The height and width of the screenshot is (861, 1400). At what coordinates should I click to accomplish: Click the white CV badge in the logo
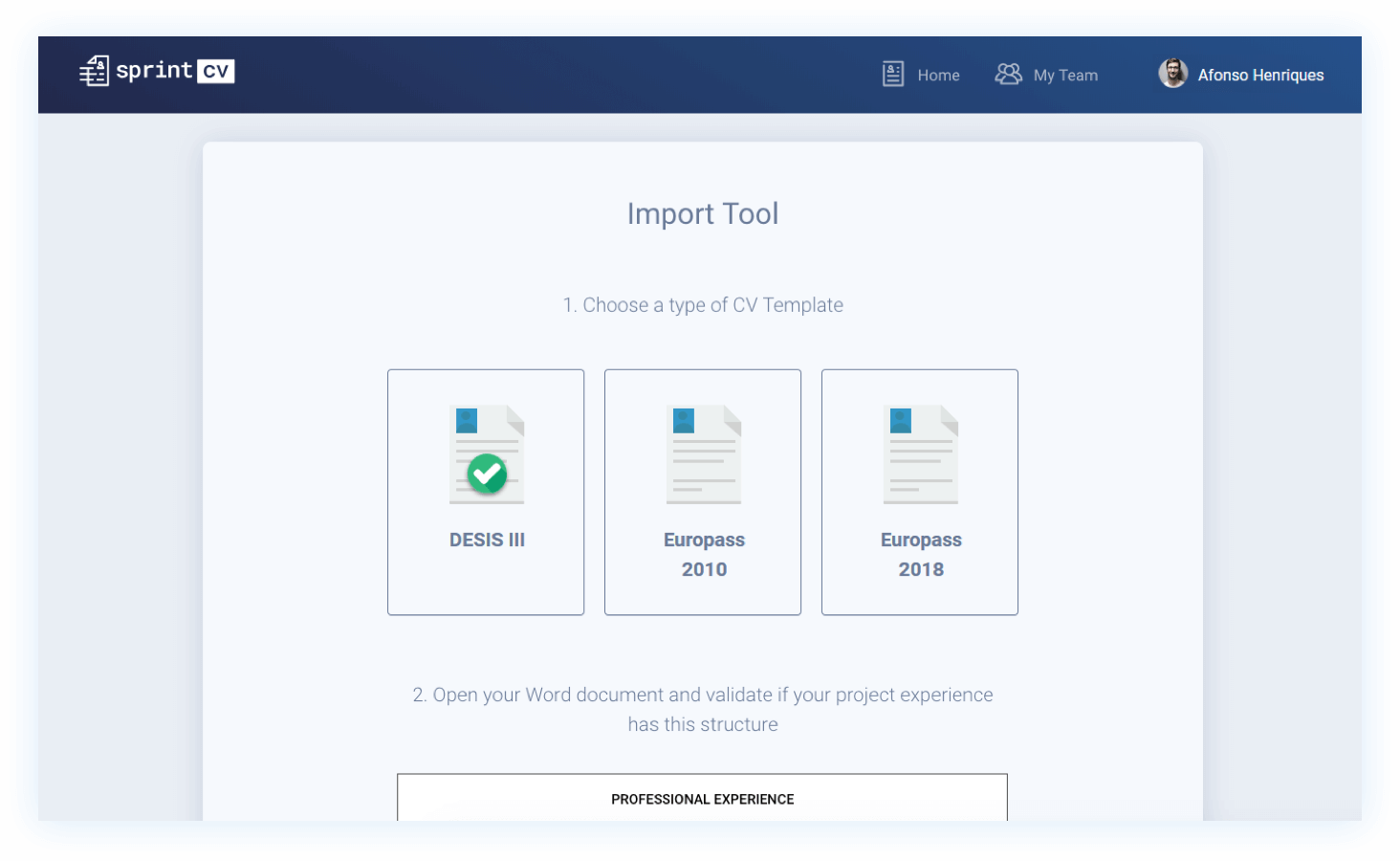(x=218, y=71)
